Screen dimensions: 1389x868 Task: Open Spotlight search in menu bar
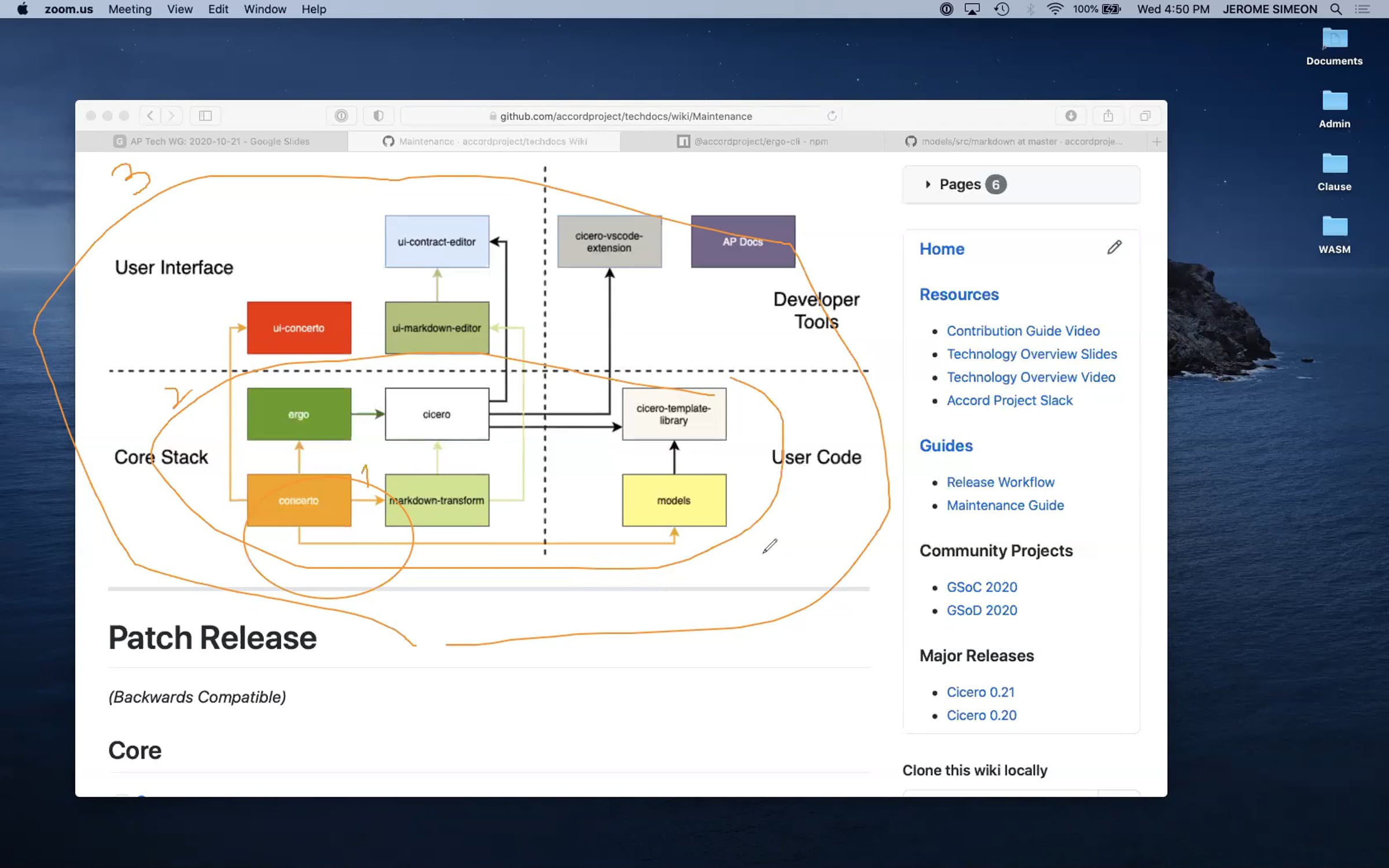(x=1336, y=9)
